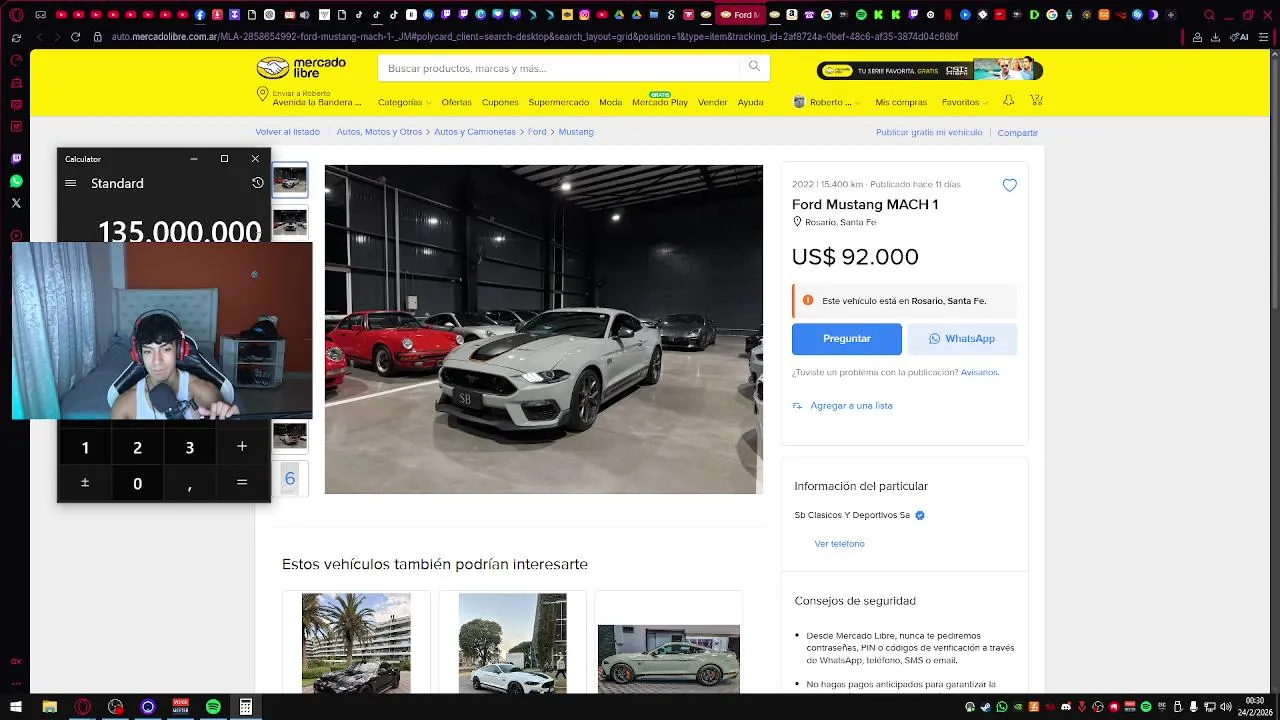This screenshot has height=720, width=1280.
Task: Select the first Mustang gallery thumbnail
Action: [290, 180]
